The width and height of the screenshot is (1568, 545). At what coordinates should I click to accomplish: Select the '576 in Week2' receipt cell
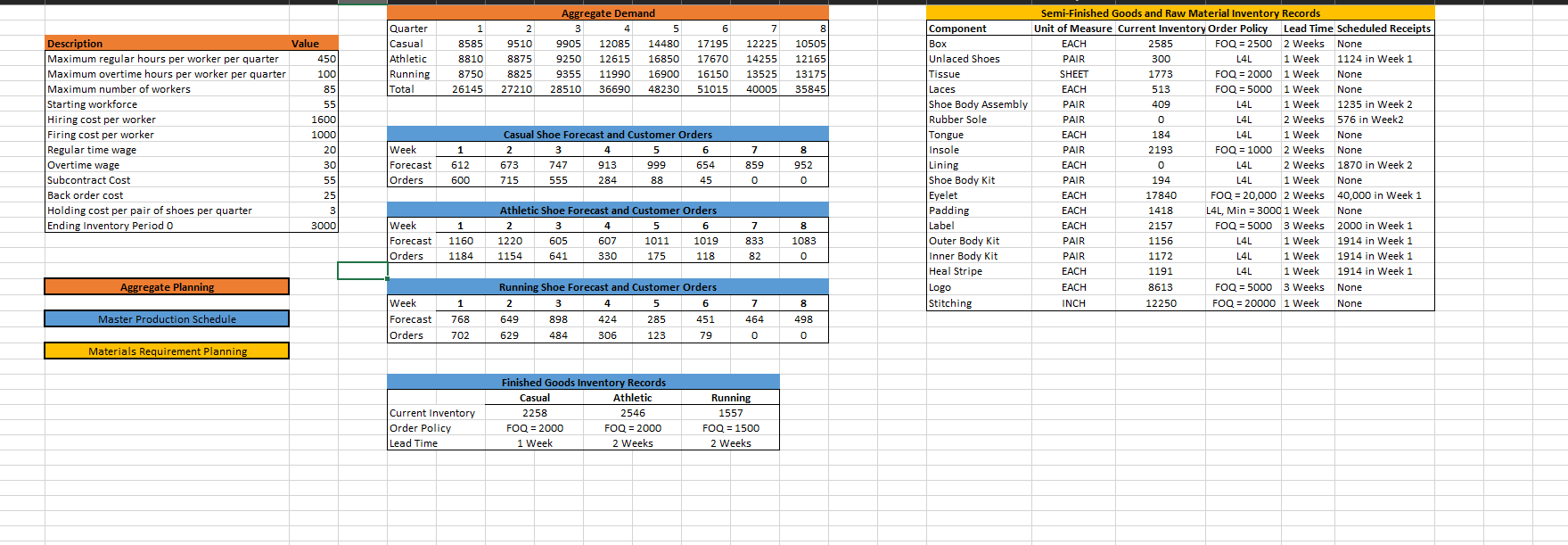click(x=1384, y=120)
